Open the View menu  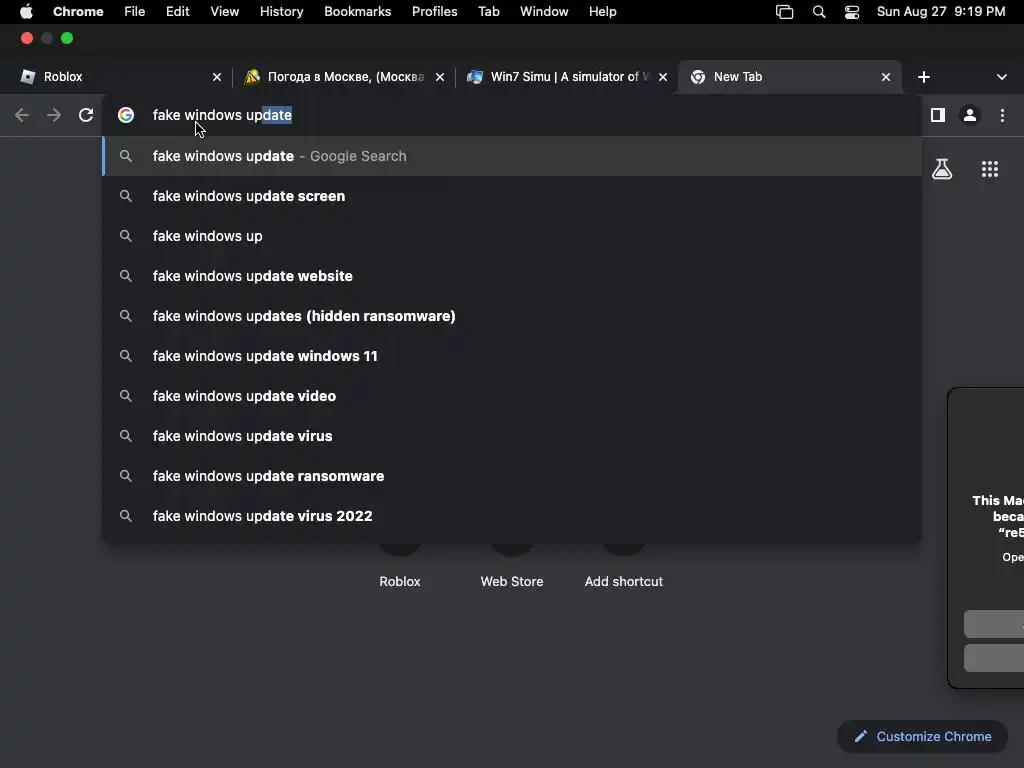coord(224,12)
